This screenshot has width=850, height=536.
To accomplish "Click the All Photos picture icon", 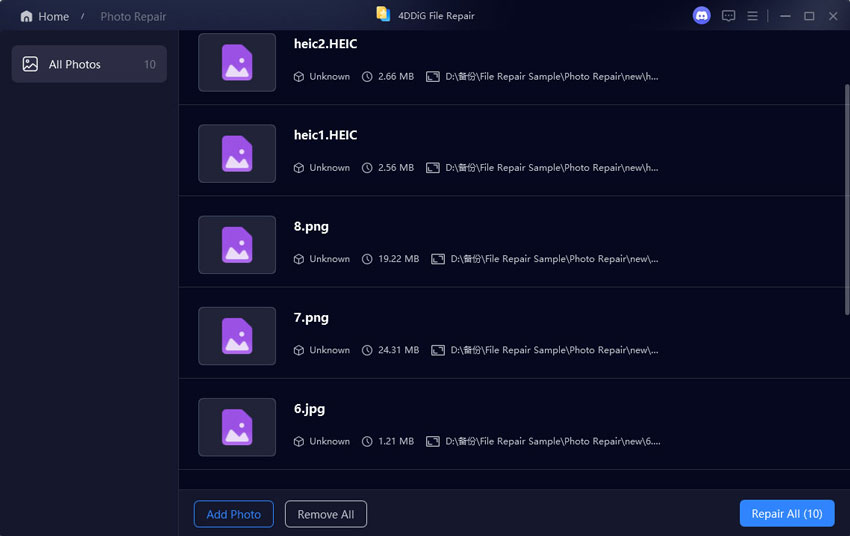I will tap(30, 64).
